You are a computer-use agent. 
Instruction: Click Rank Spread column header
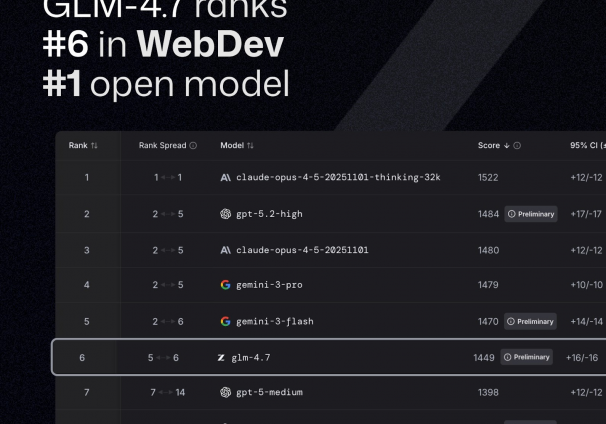coord(162,146)
